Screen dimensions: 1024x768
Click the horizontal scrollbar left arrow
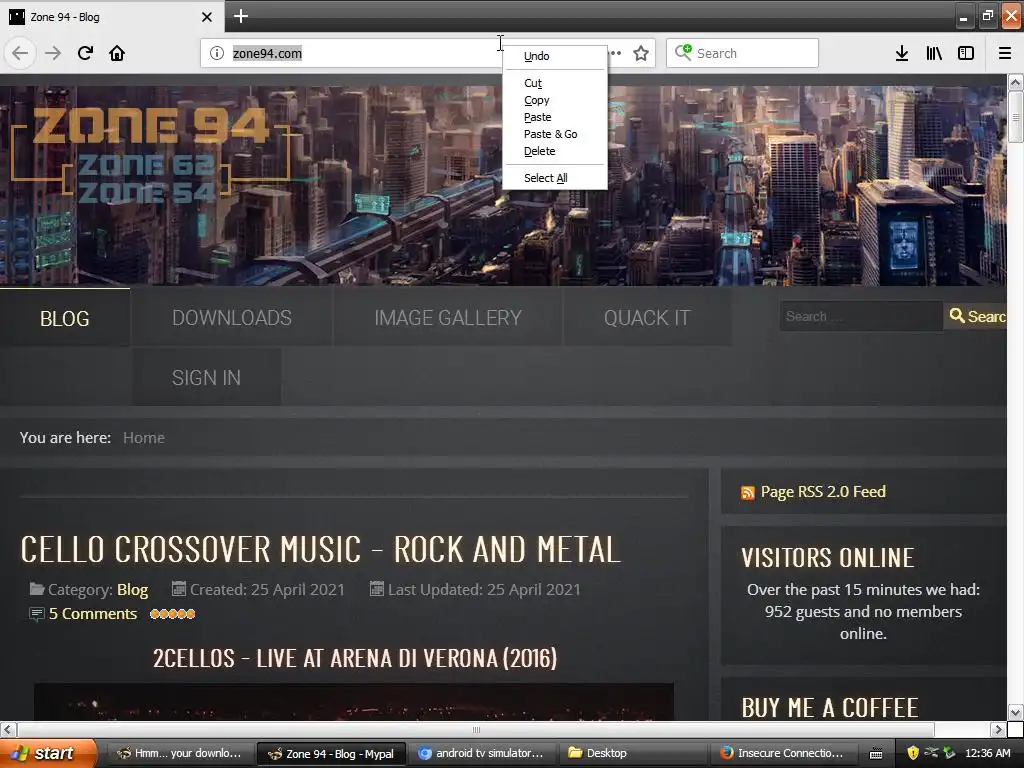tap(8, 729)
